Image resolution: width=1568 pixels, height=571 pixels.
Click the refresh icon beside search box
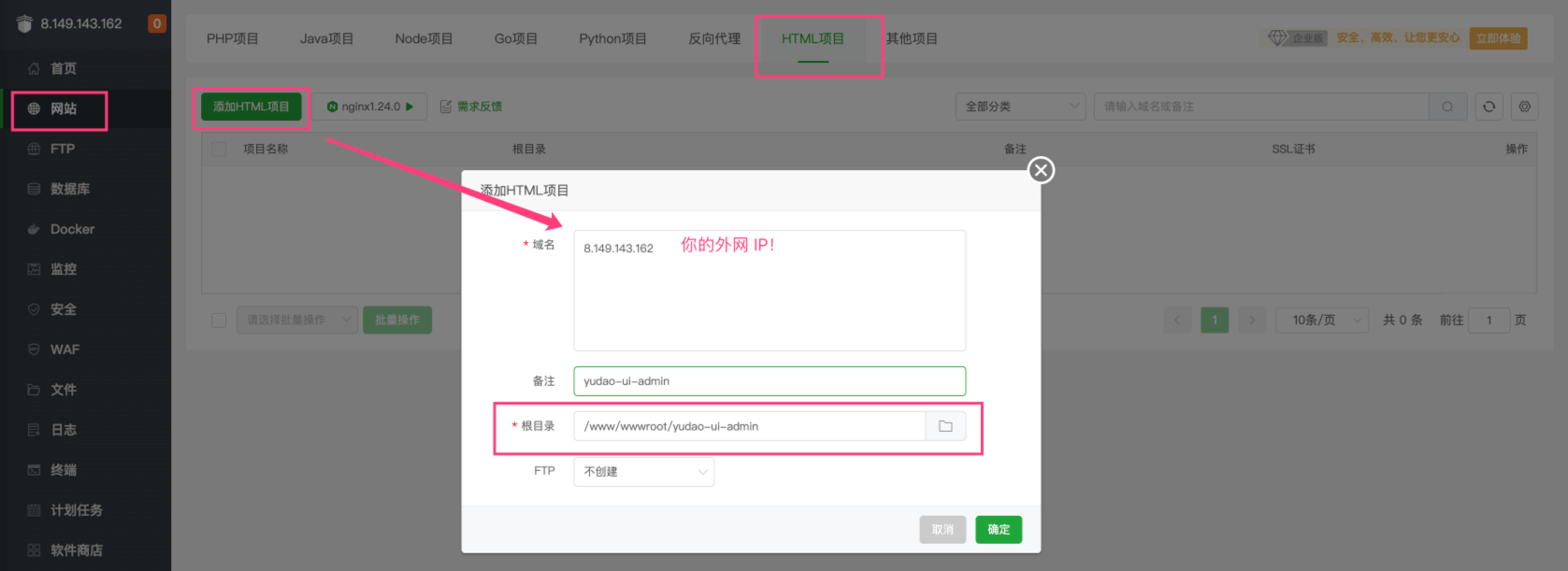coord(1489,107)
